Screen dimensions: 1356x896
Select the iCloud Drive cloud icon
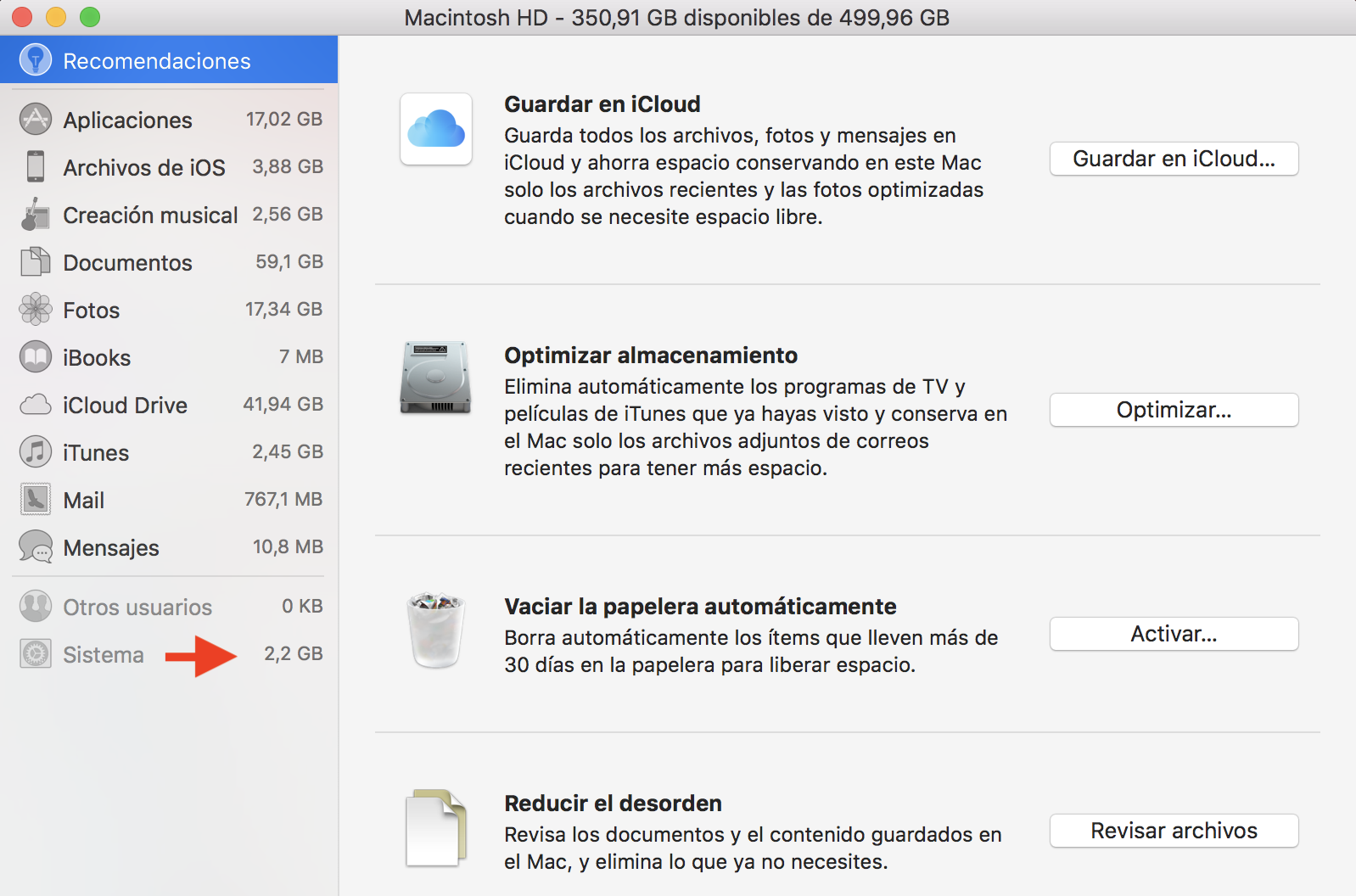pos(36,405)
